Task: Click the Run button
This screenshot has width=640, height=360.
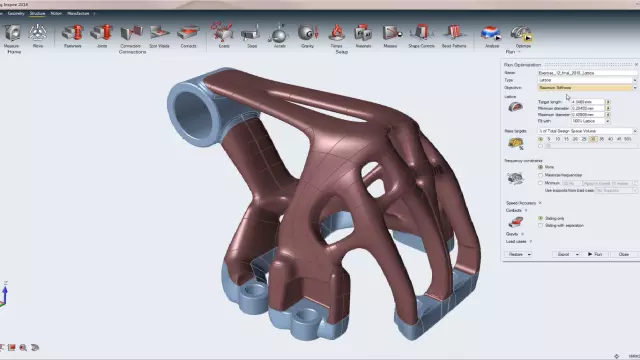Action: (595, 254)
